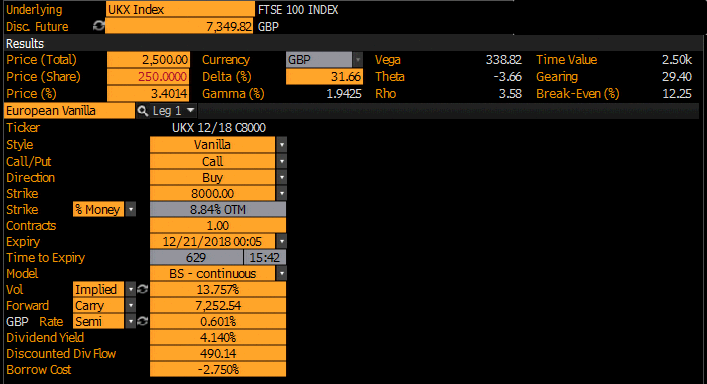This screenshot has width=707, height=384.
Task: Select the Dividend Yield 4.140% field
Action: (218, 337)
